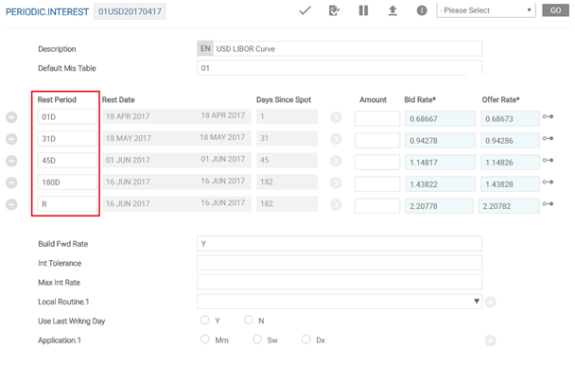The image size is (575, 365).
Task: Click the key icon beside offer rate 0.94286
Action: 548,139
